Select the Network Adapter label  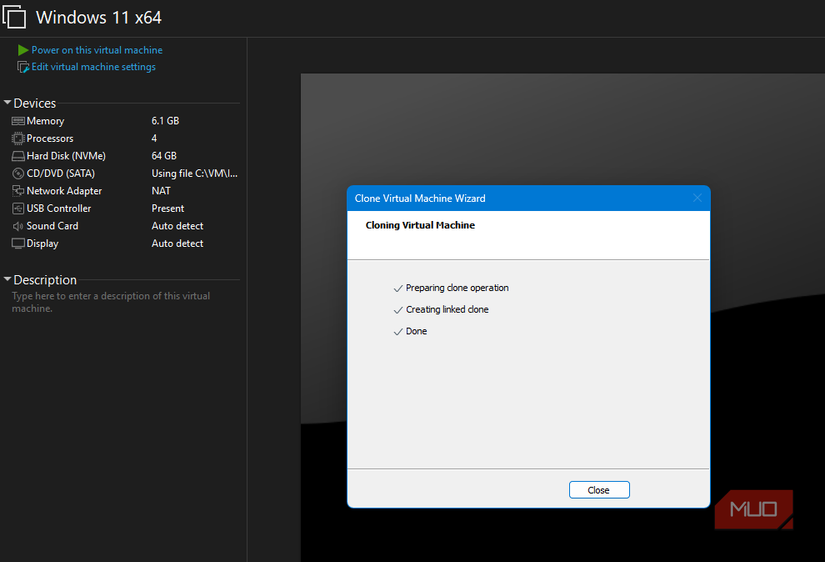64,191
